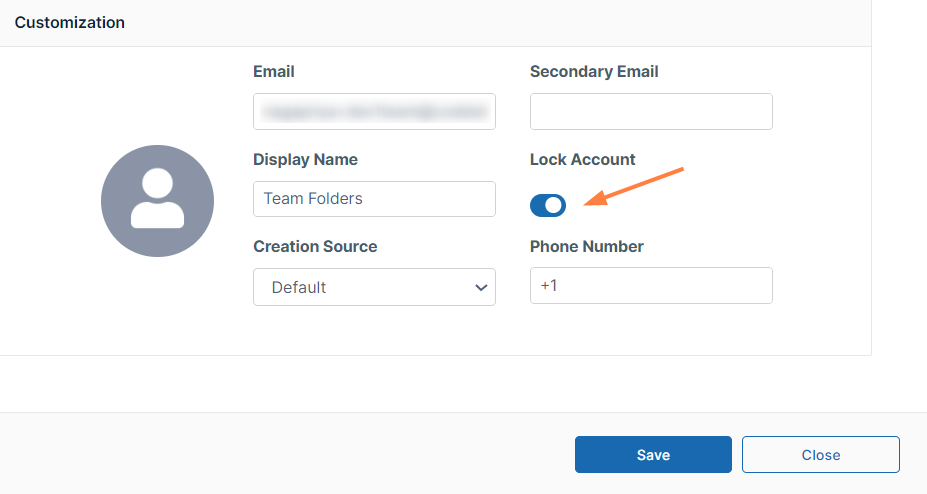Click the Phone Number label
Viewport: 927px width, 494px height.
point(586,246)
